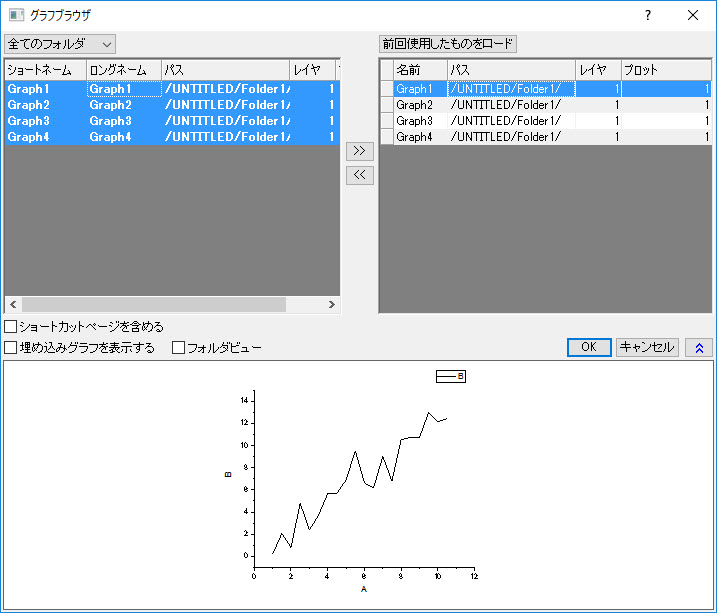
Task: Collapse the preview with the double-chevron button
Action: [699, 348]
